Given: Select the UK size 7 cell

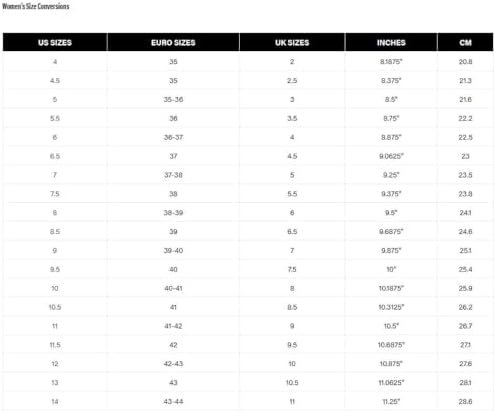Looking at the screenshot, I should point(292,250).
